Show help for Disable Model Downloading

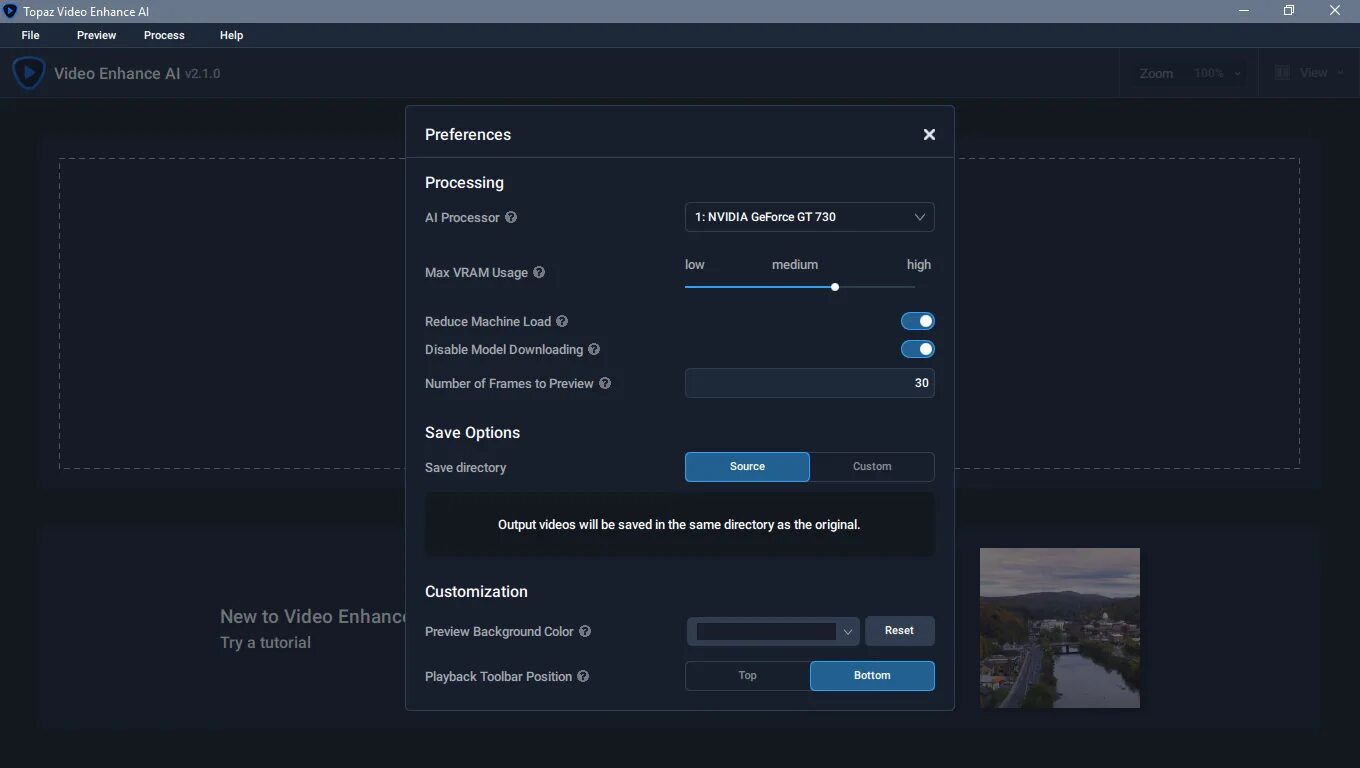[594, 349]
